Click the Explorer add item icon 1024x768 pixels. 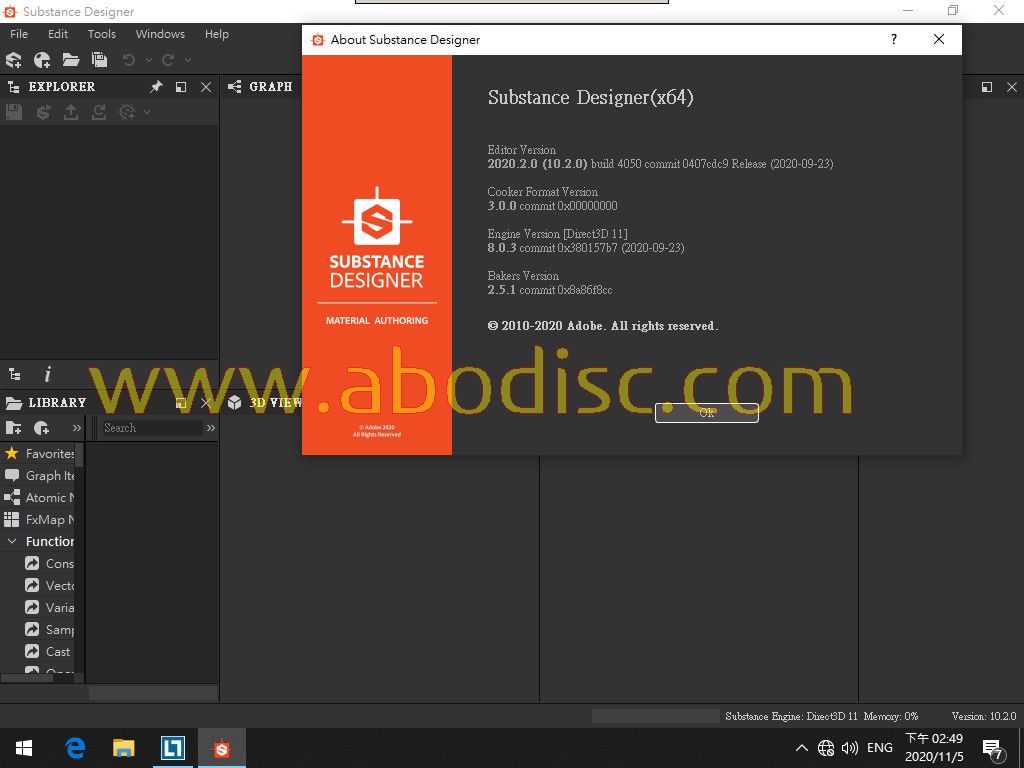click(x=127, y=112)
